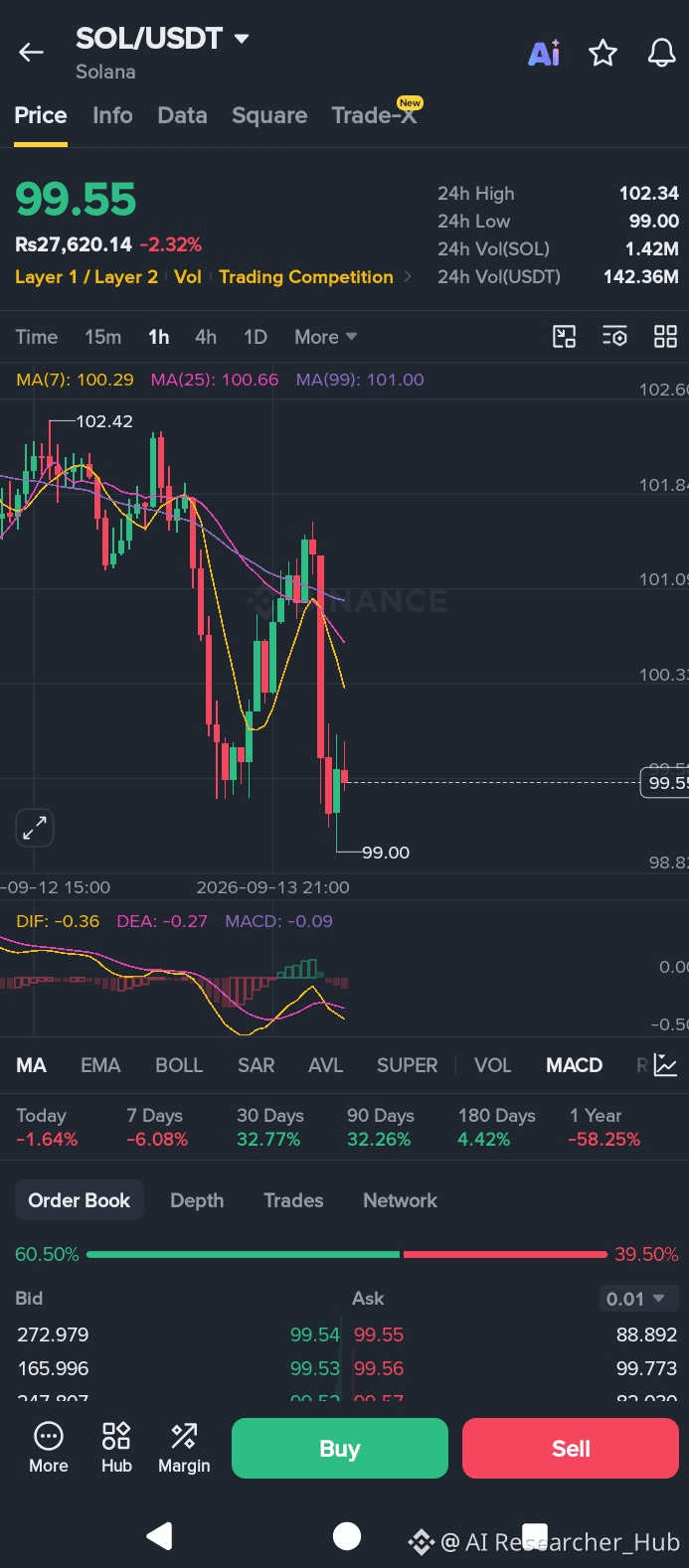Open the grid layout icon
689x1568 pixels.
tap(665, 337)
